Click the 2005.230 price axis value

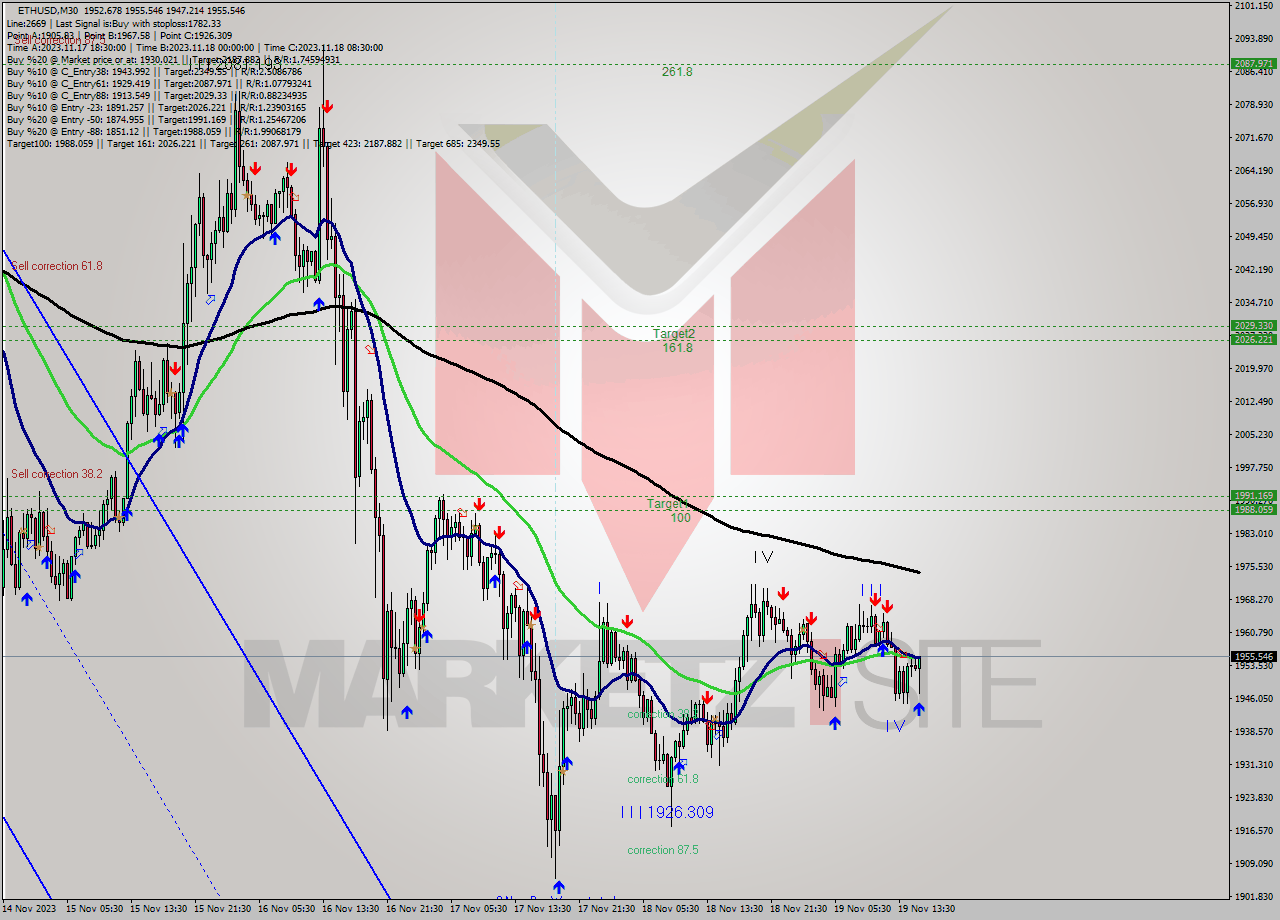click(1253, 435)
